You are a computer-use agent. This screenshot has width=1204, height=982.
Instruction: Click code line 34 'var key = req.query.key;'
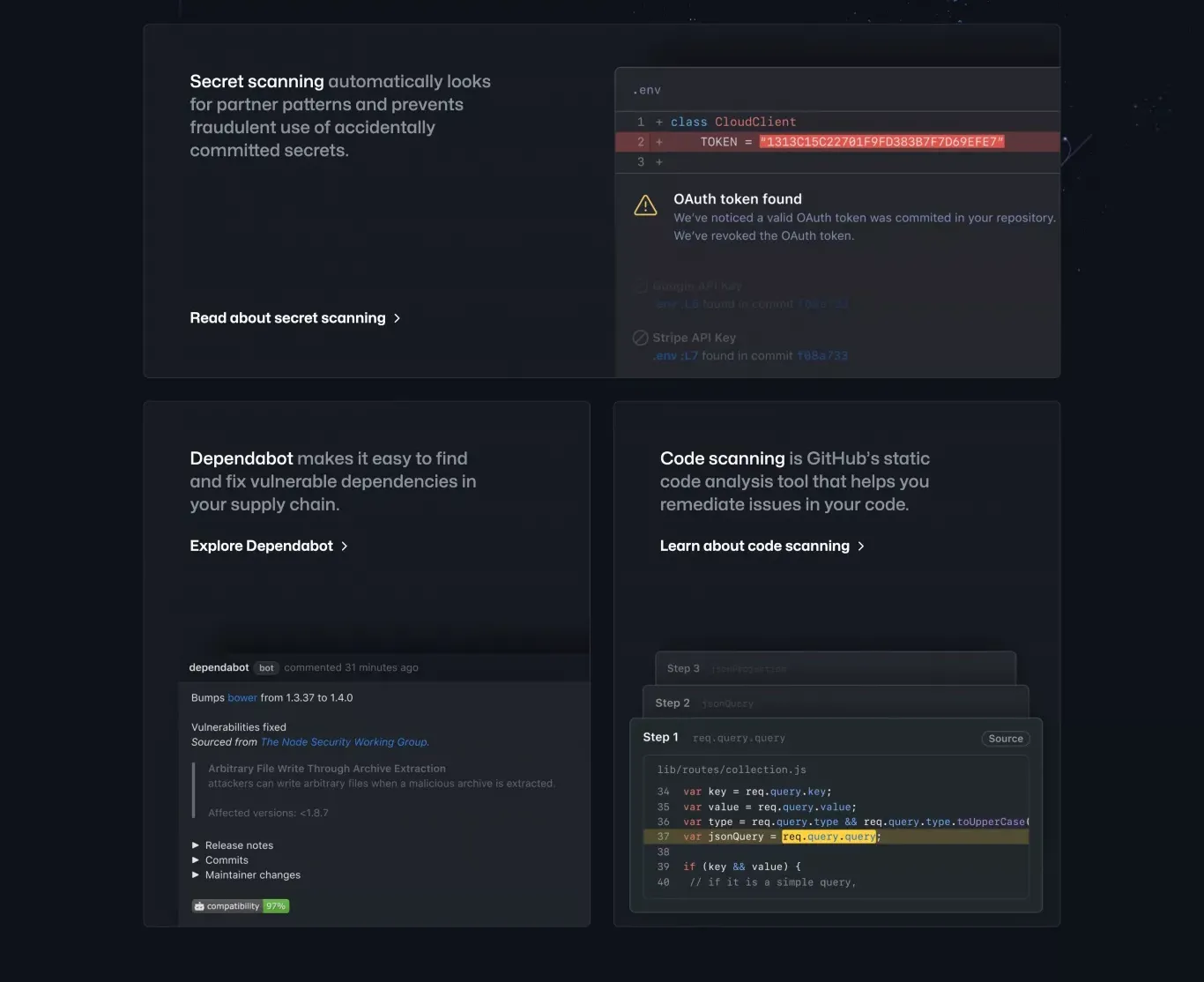pyautogui.click(x=757, y=792)
